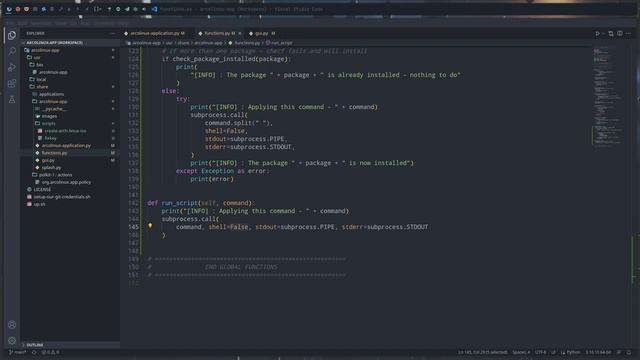Screen dimensions: 640x360
Task: Click the red taskbar icon at top
Action: [18, 9]
